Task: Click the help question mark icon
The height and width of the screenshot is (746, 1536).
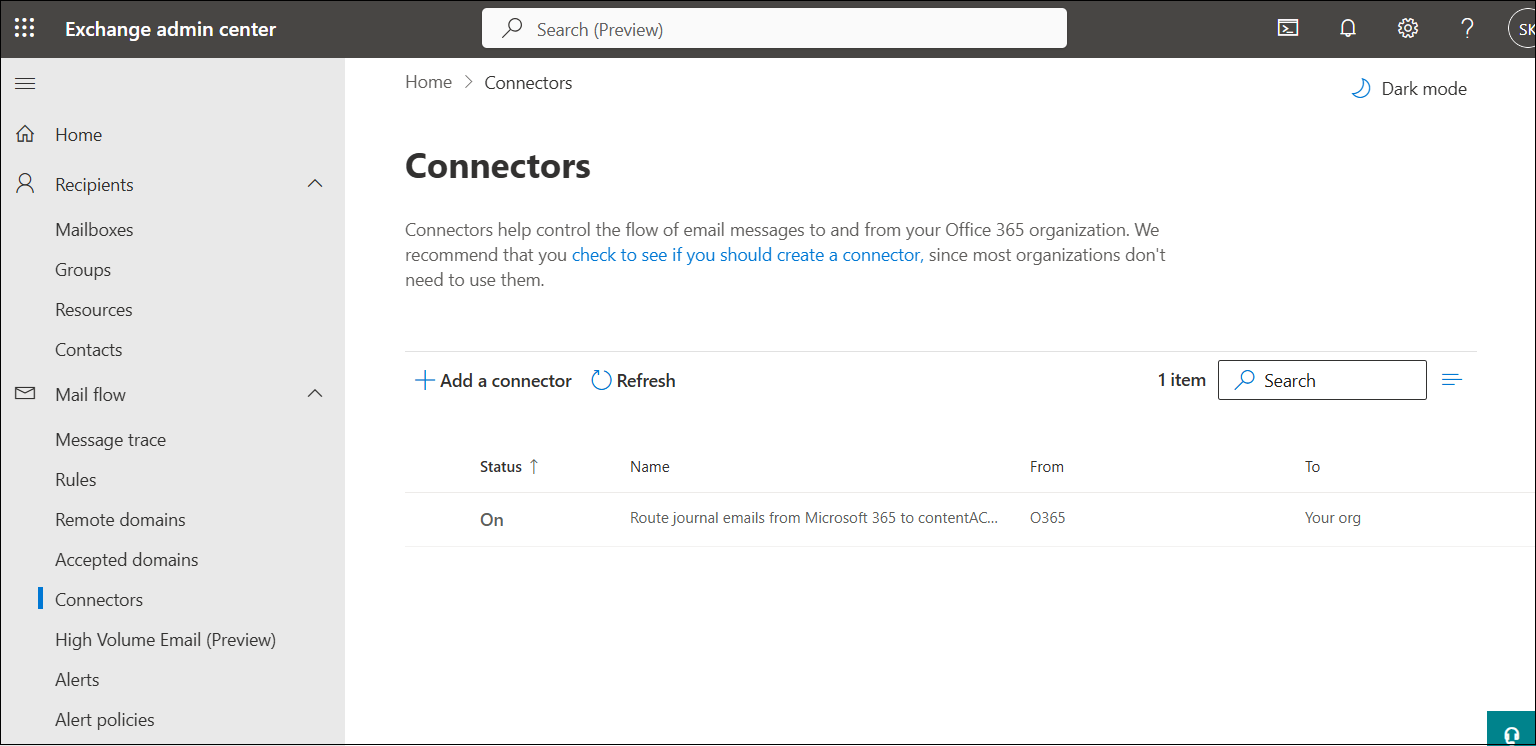Action: [1467, 28]
